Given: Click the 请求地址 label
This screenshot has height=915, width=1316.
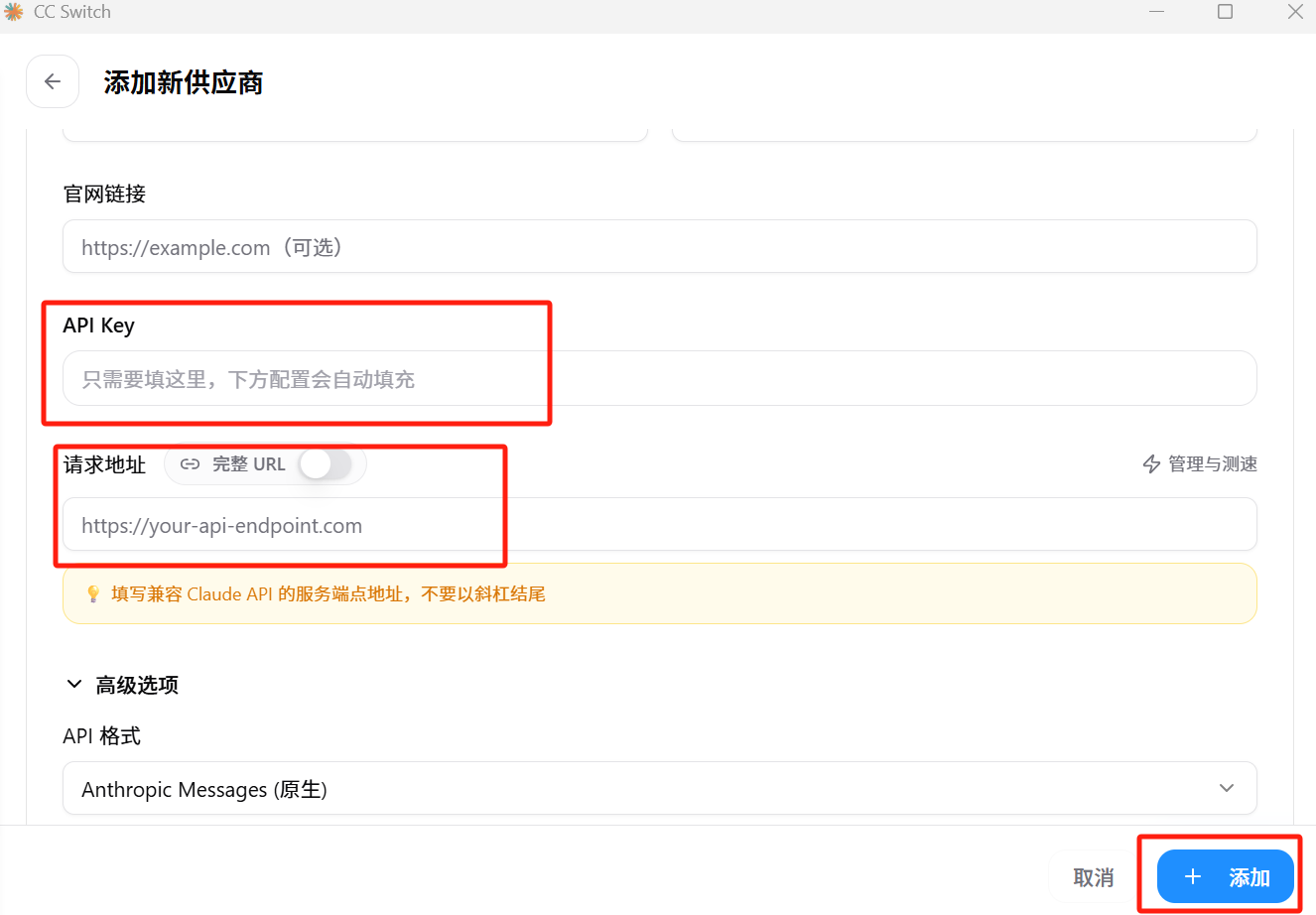Looking at the screenshot, I should 104,464.
